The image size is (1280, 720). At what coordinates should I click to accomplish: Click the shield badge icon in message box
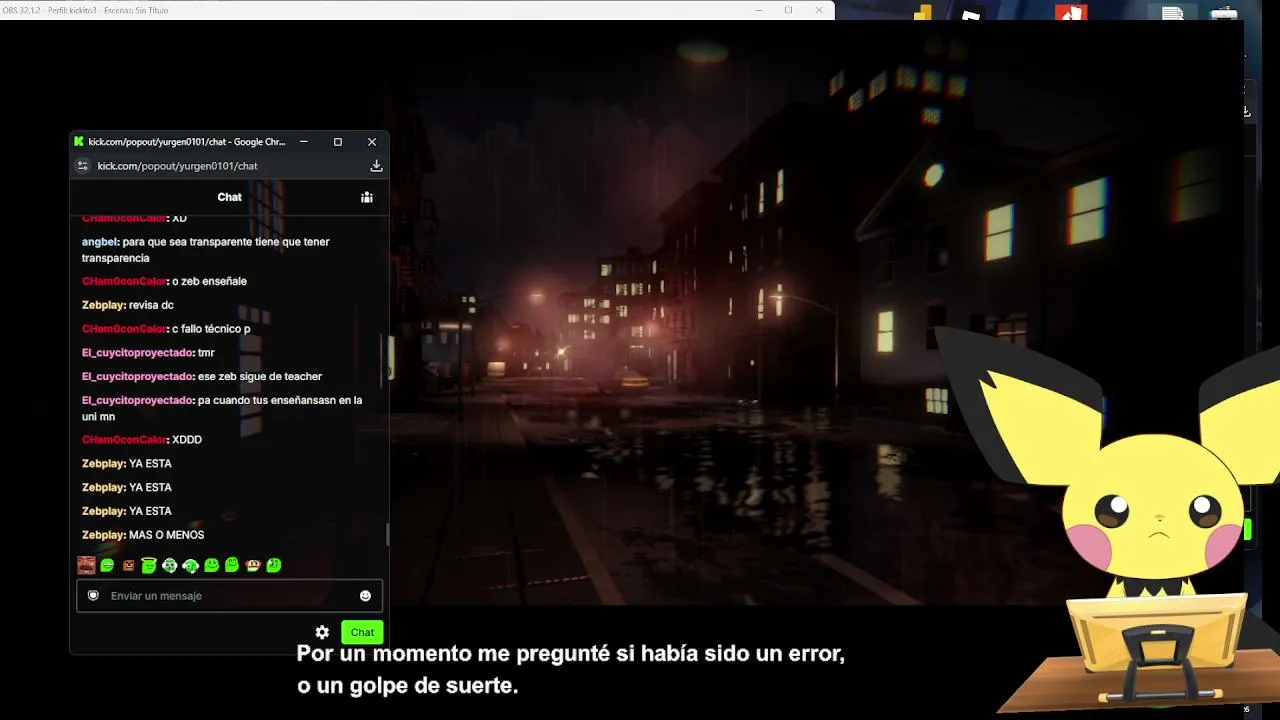[x=93, y=596]
